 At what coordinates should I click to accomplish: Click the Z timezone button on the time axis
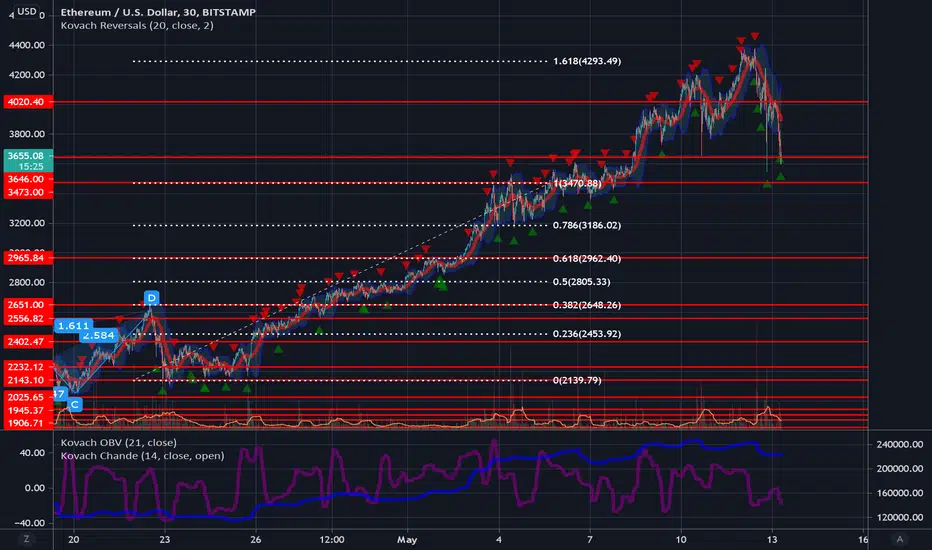click(x=26, y=539)
